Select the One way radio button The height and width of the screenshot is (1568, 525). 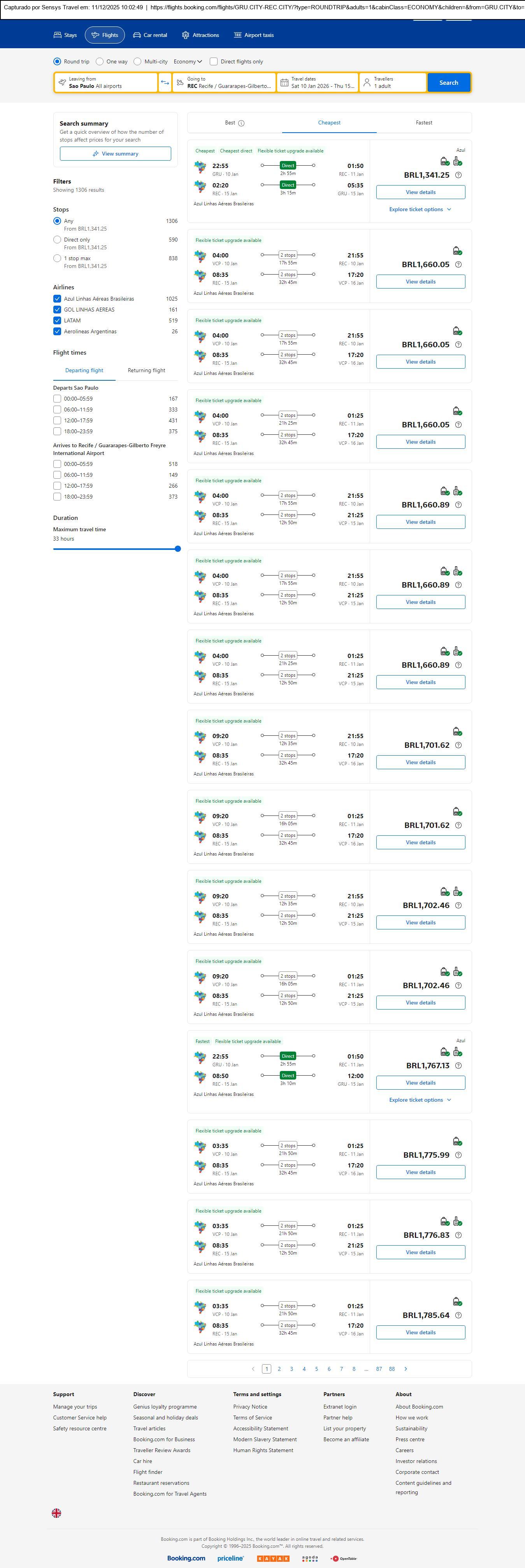click(100, 61)
